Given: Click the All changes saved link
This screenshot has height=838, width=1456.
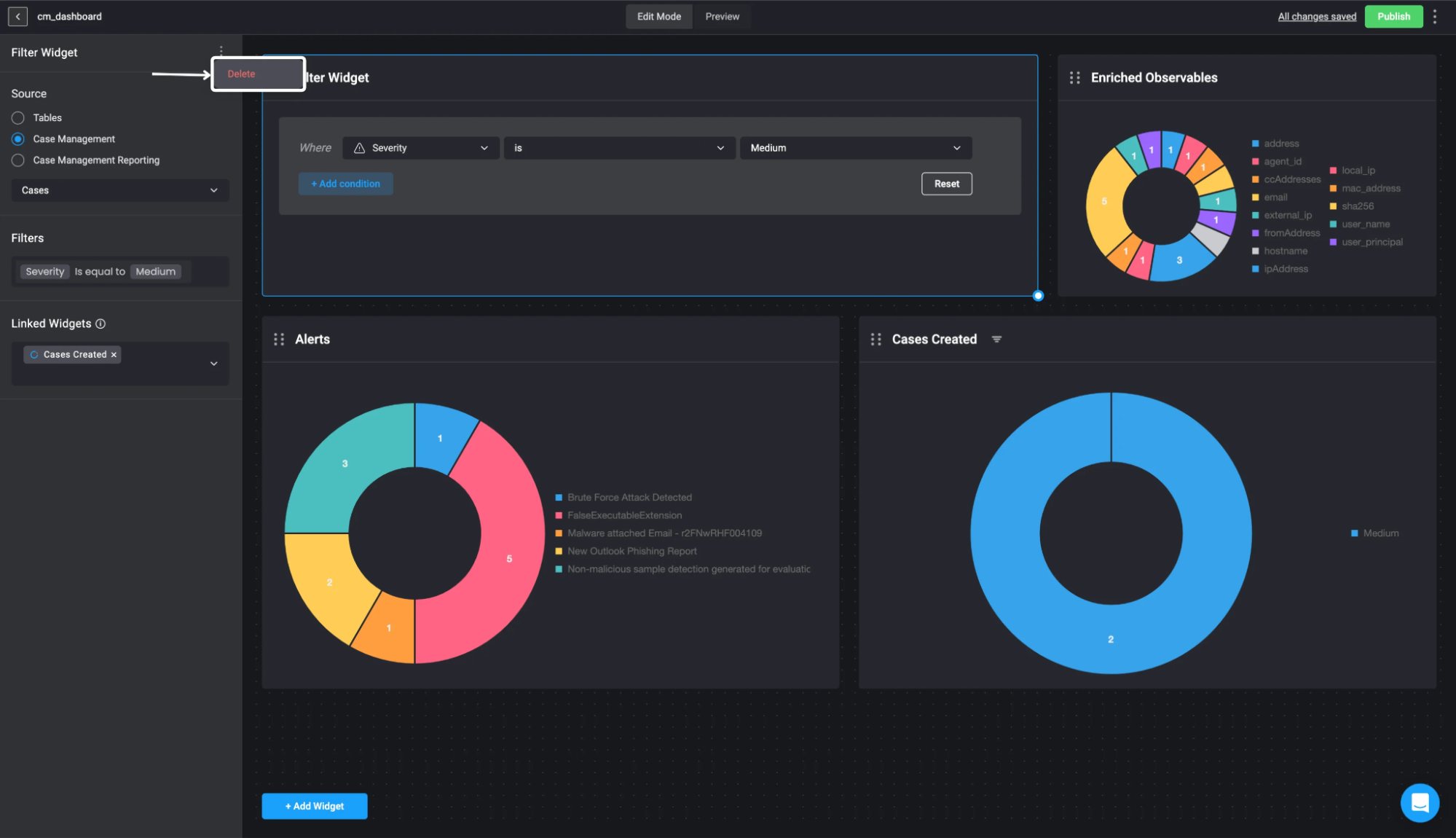Looking at the screenshot, I should [x=1317, y=16].
